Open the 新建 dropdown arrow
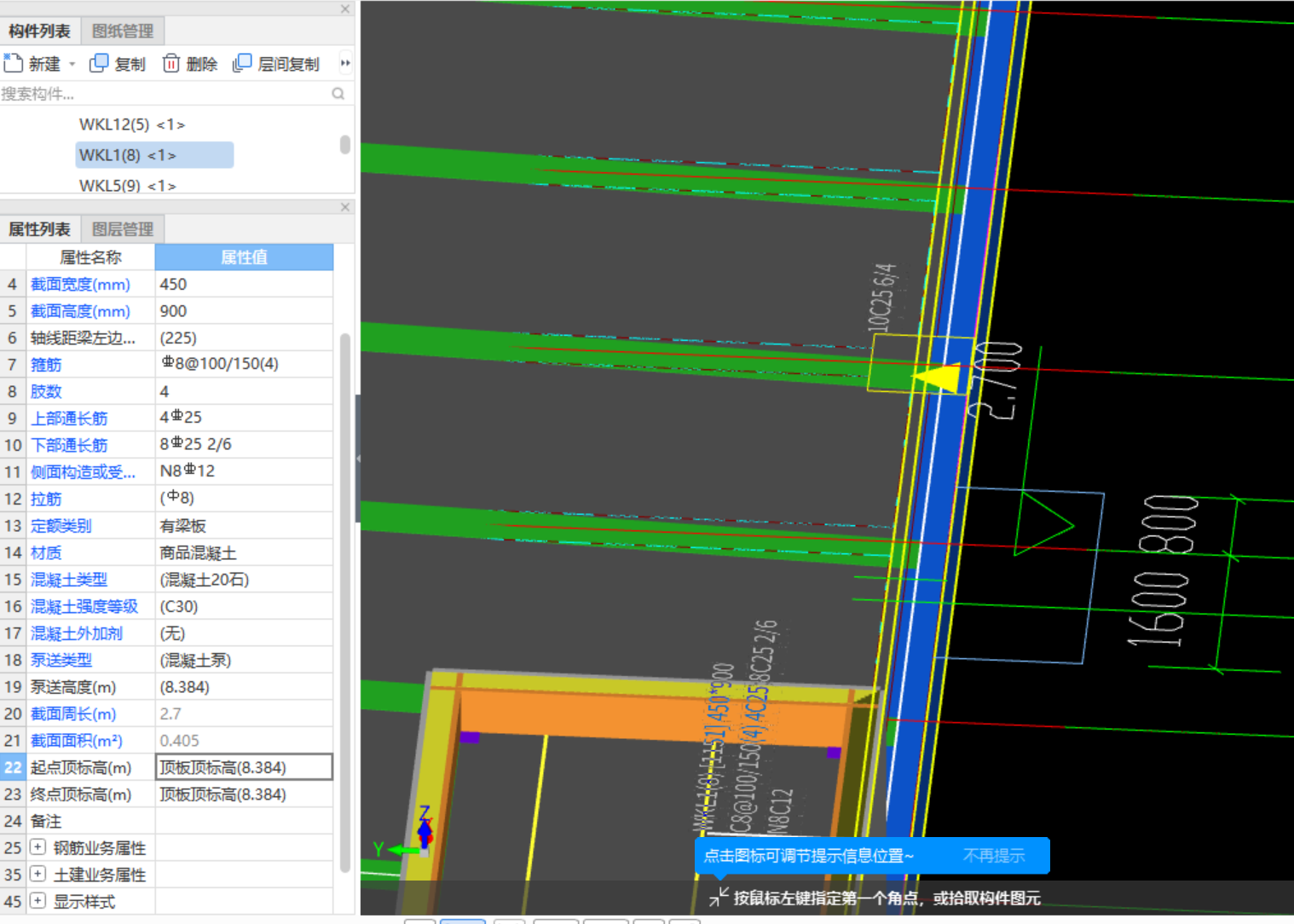 (72, 64)
